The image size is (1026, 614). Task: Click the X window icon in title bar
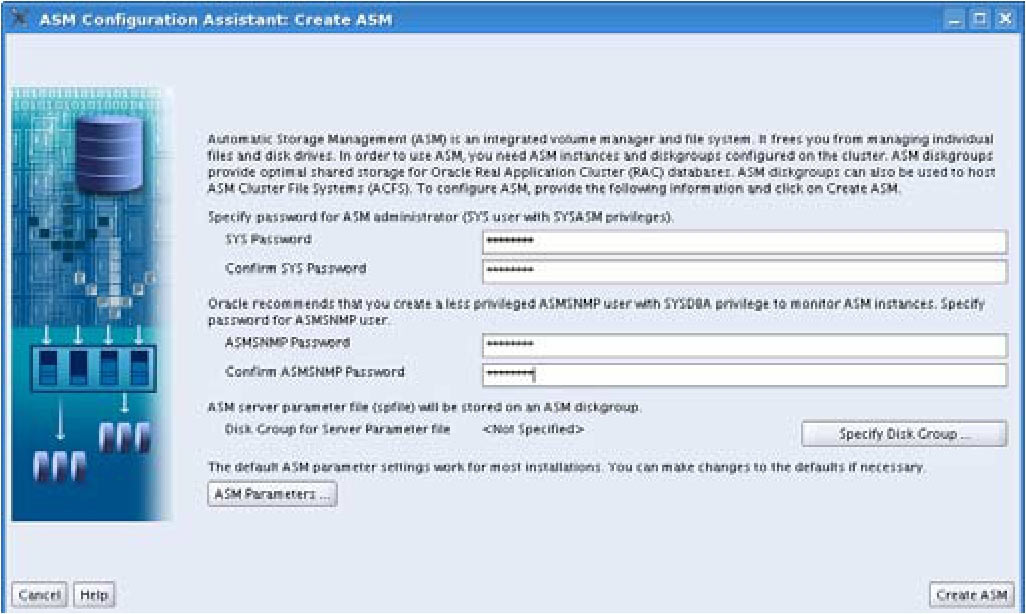[x=17, y=20]
